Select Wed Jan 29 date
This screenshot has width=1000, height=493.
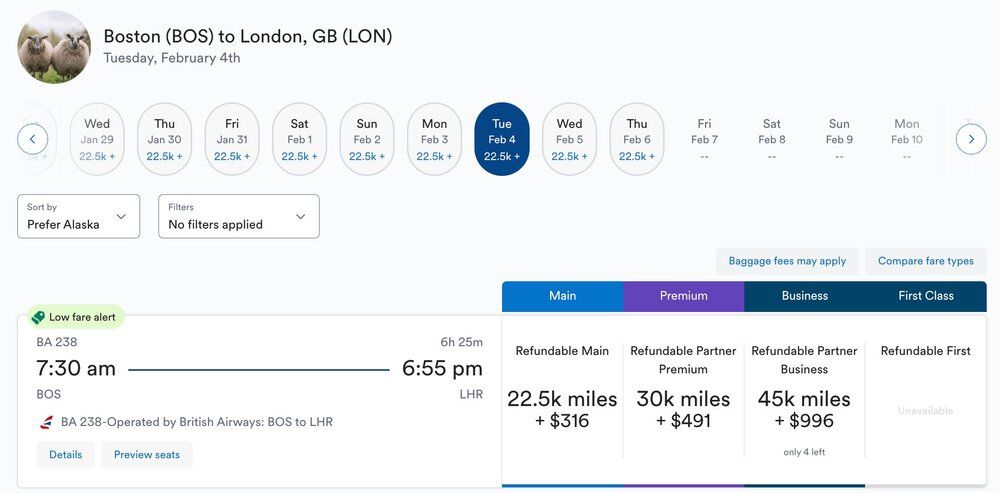tap(97, 139)
